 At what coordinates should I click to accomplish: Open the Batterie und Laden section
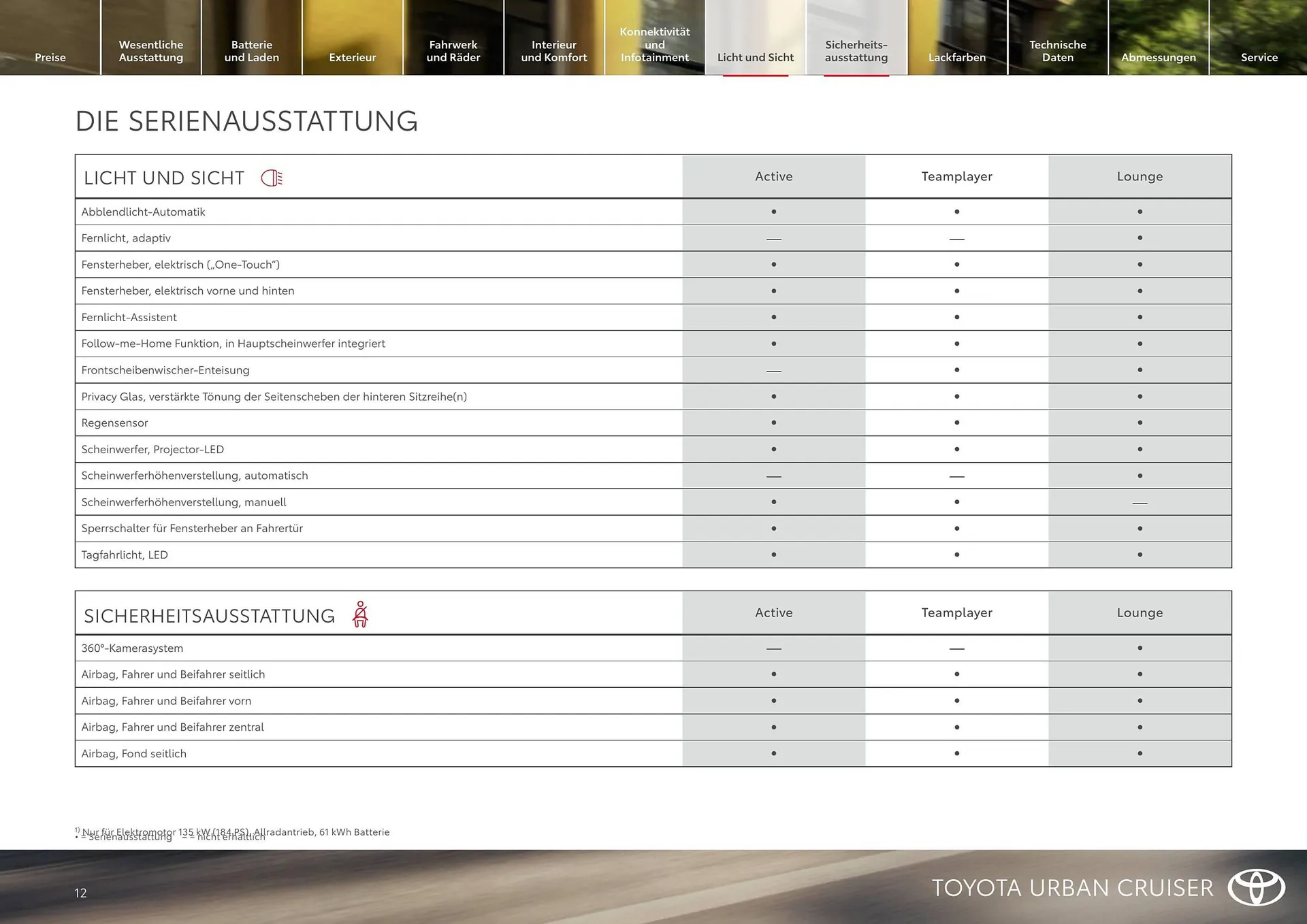[x=251, y=51]
